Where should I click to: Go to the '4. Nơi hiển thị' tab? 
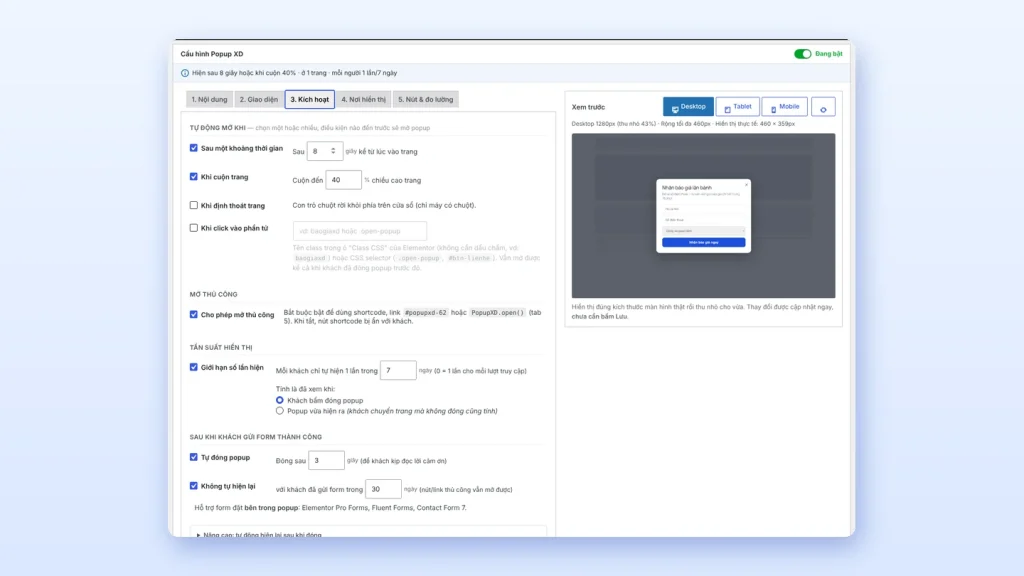point(363,99)
